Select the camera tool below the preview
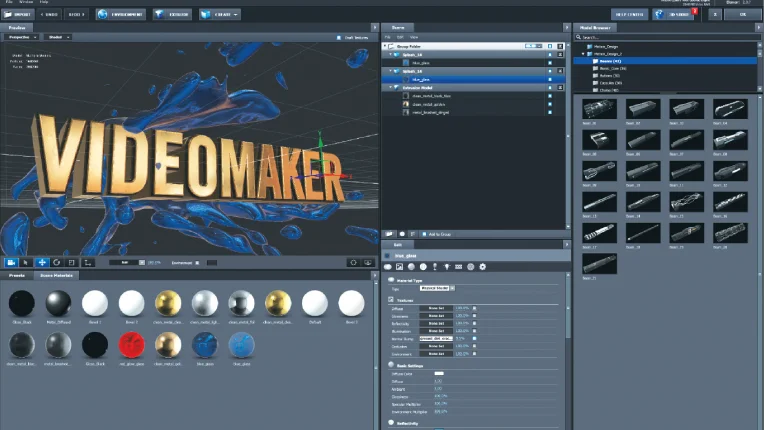 pos(11,262)
